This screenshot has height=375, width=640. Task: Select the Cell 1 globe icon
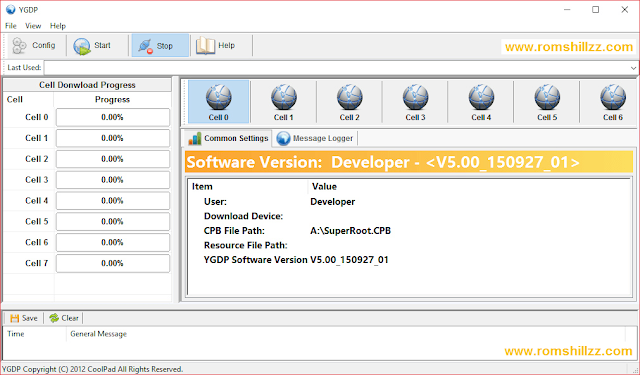[x=283, y=102]
